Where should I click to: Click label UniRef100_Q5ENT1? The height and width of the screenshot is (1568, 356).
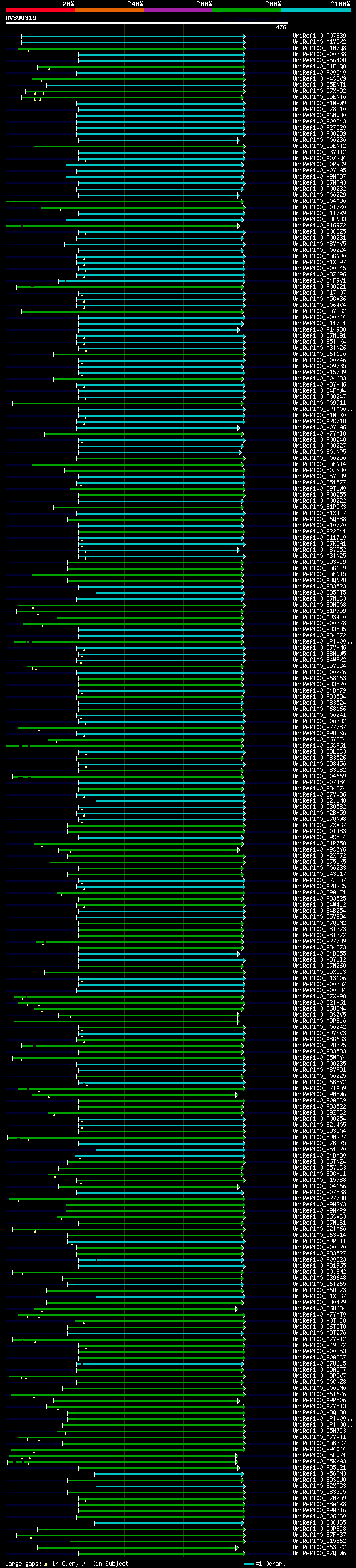coord(319,85)
